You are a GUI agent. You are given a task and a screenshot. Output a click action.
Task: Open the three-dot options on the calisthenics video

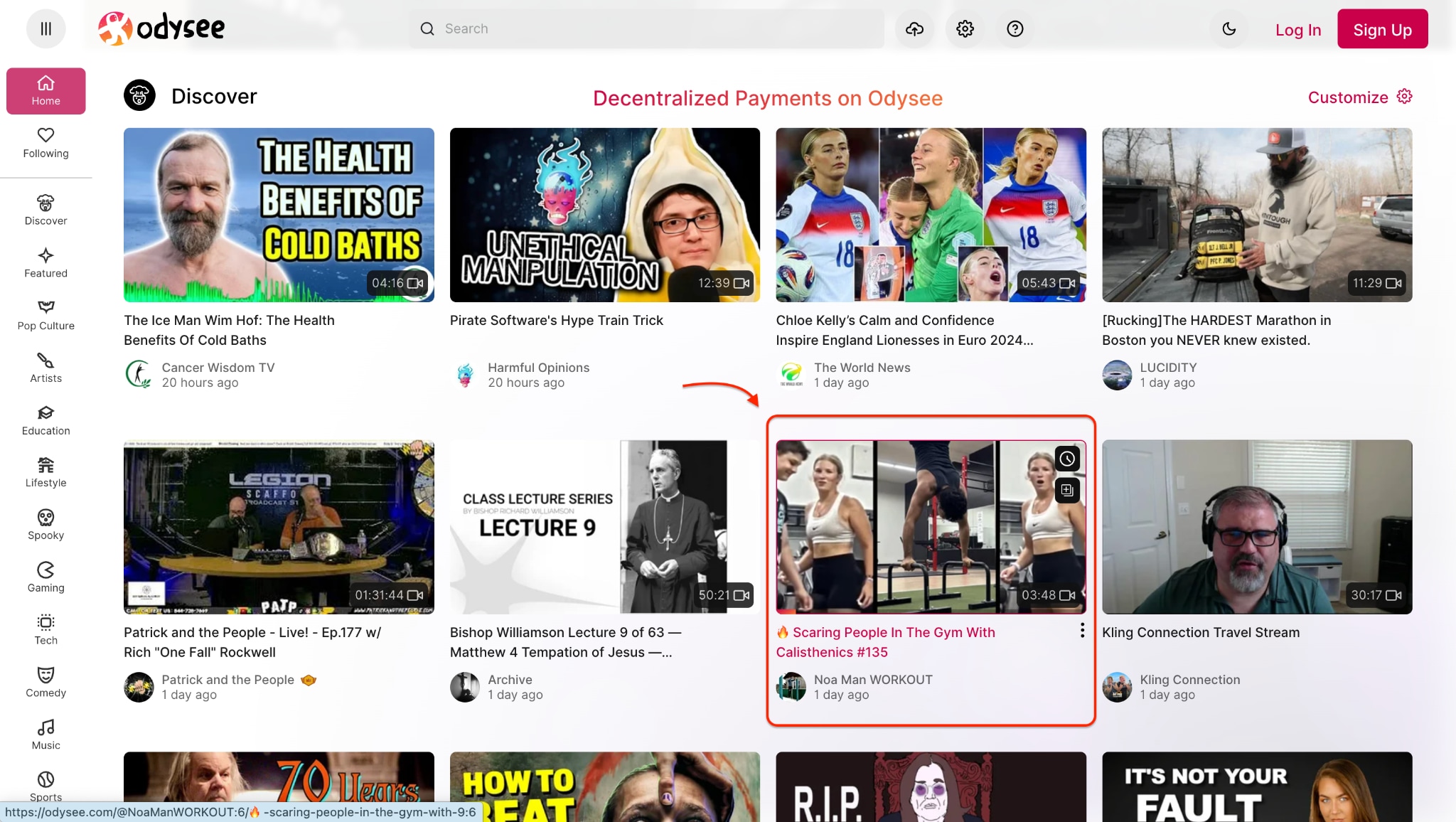point(1082,629)
